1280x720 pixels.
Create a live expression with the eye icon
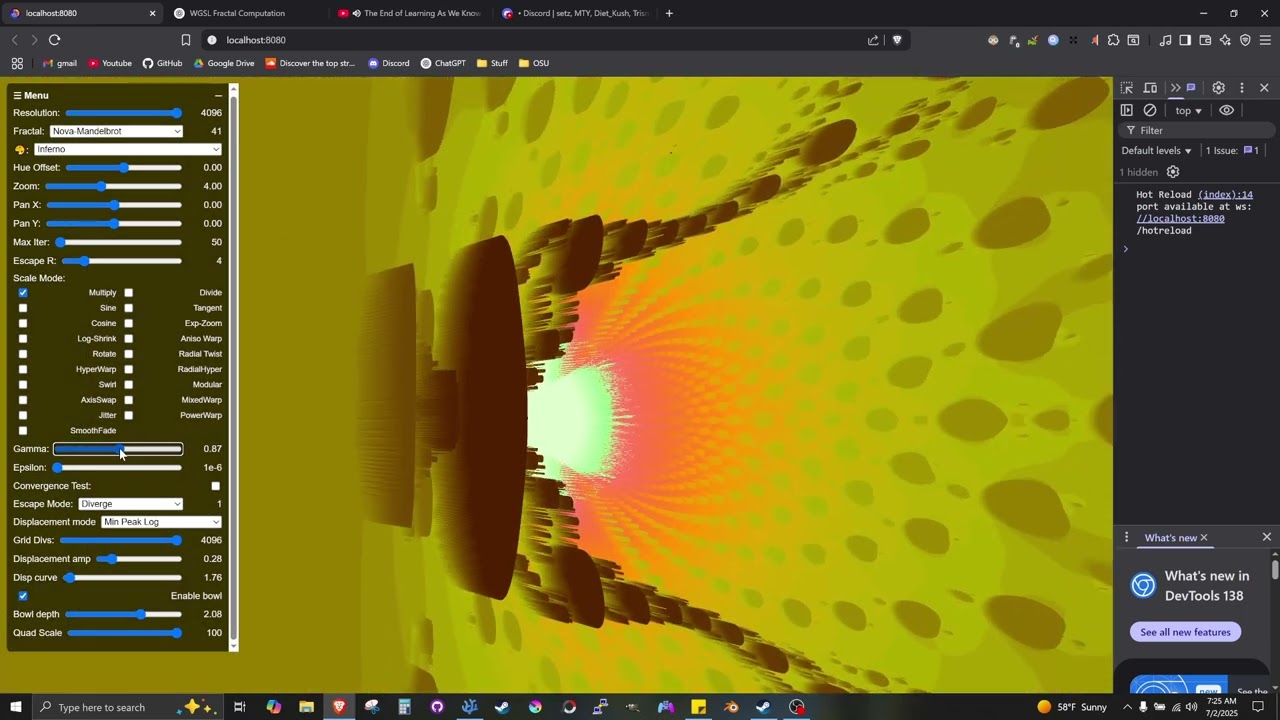click(1226, 110)
